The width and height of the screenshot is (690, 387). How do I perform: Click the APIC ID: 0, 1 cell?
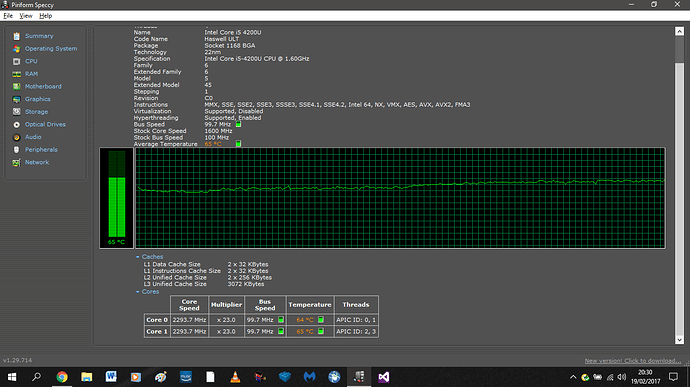[x=356, y=320]
